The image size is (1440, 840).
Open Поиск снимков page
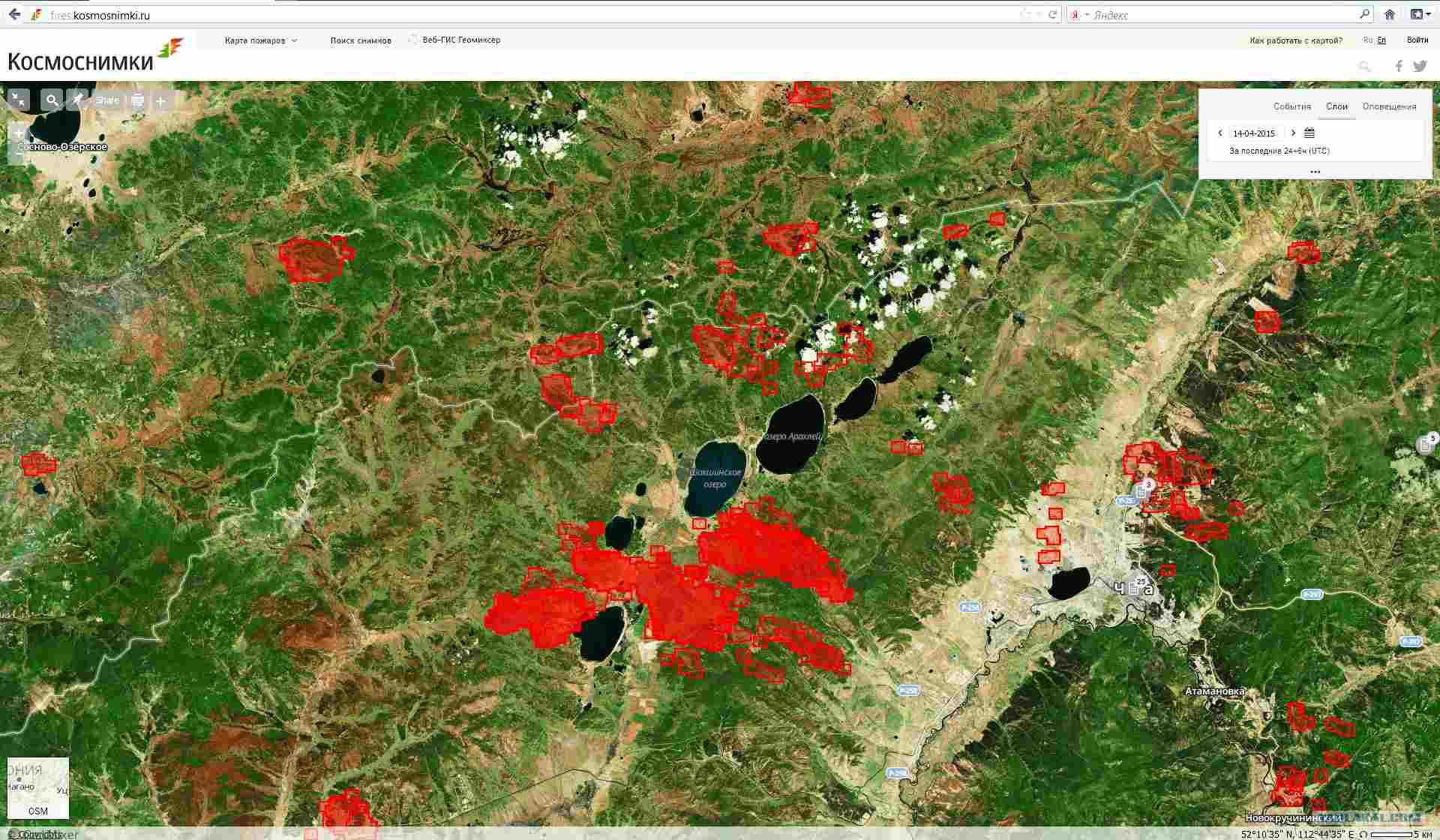click(361, 40)
